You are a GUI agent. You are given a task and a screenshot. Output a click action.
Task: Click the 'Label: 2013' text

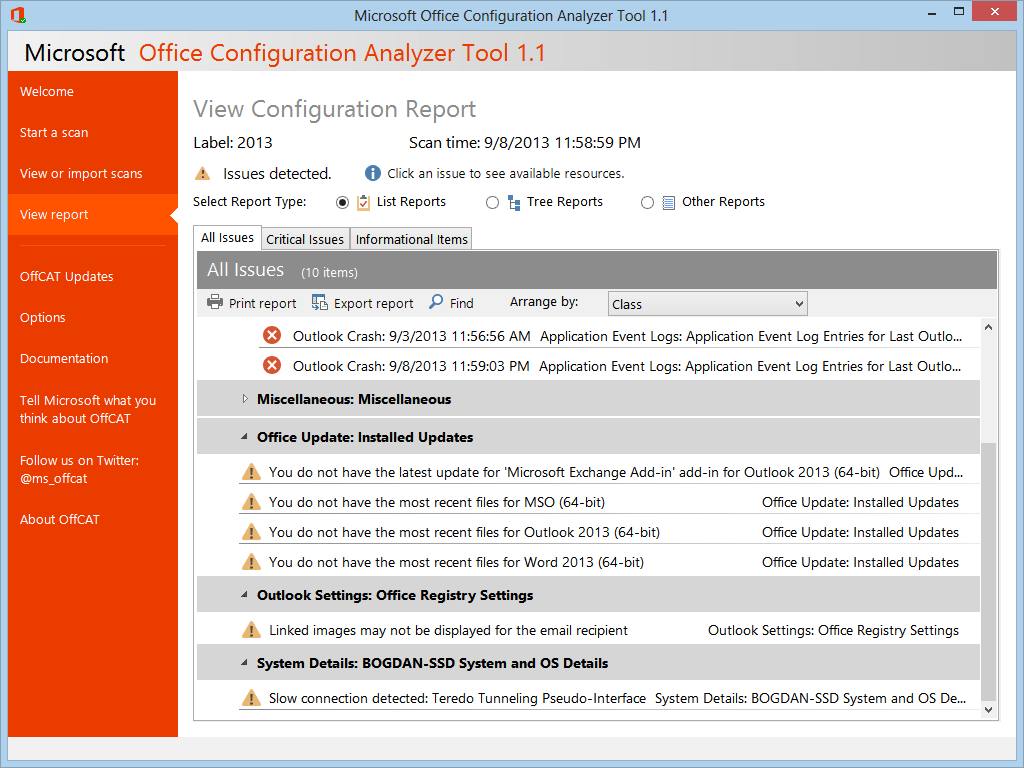(232, 142)
